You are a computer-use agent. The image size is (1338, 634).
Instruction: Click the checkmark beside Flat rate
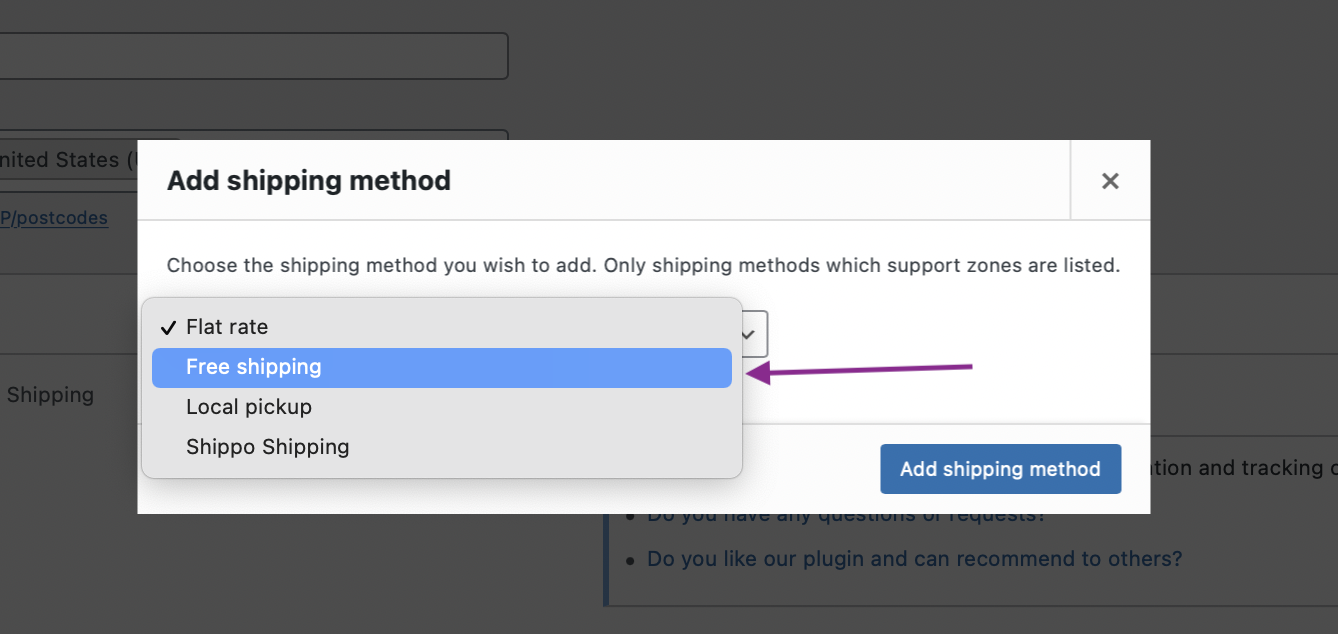pyautogui.click(x=167, y=326)
